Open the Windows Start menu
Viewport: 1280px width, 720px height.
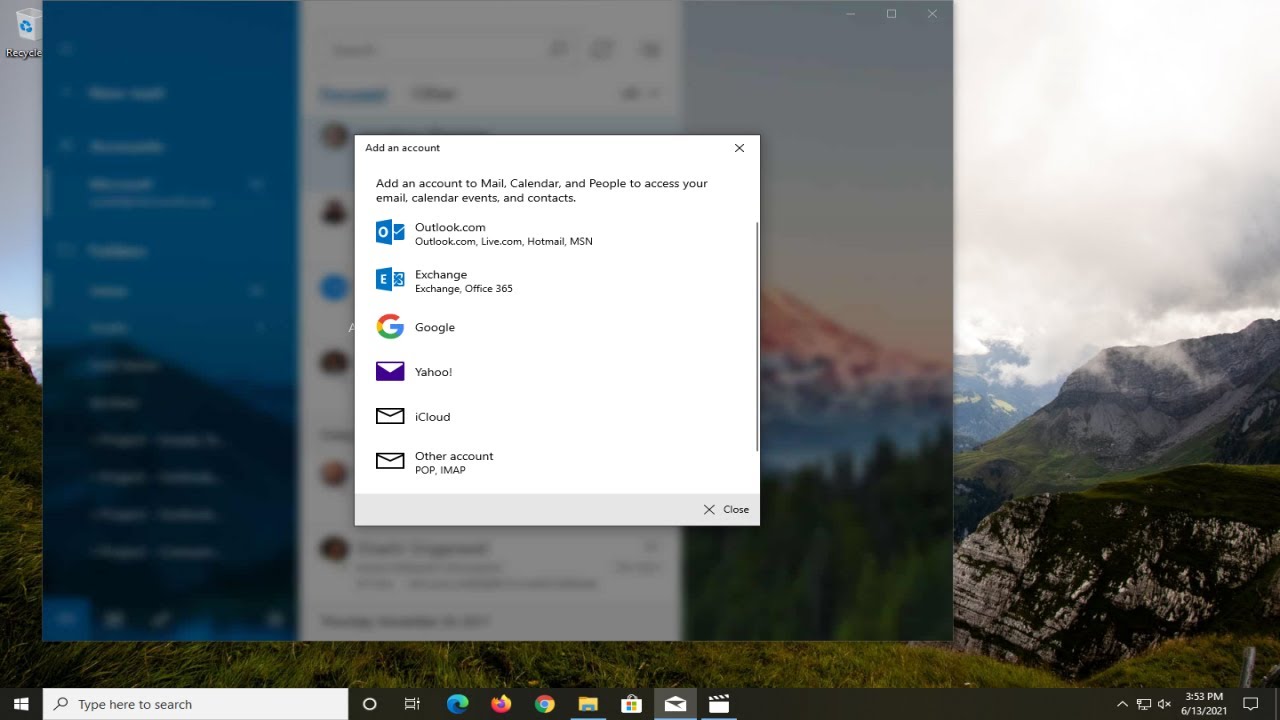(x=21, y=704)
